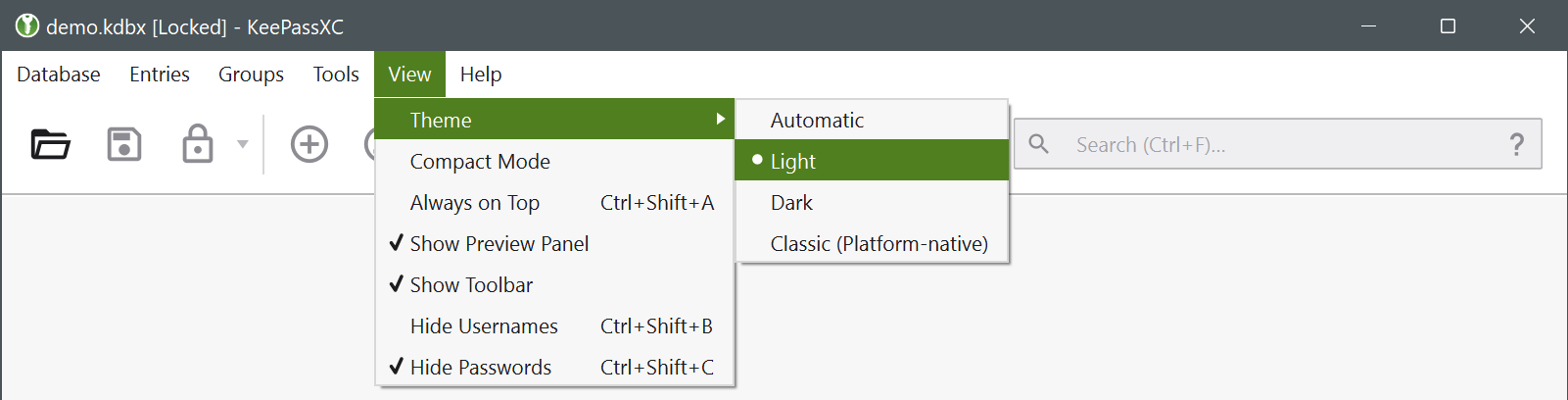Enable Compact Mode
Screen dimensions: 1568x400
(480, 162)
